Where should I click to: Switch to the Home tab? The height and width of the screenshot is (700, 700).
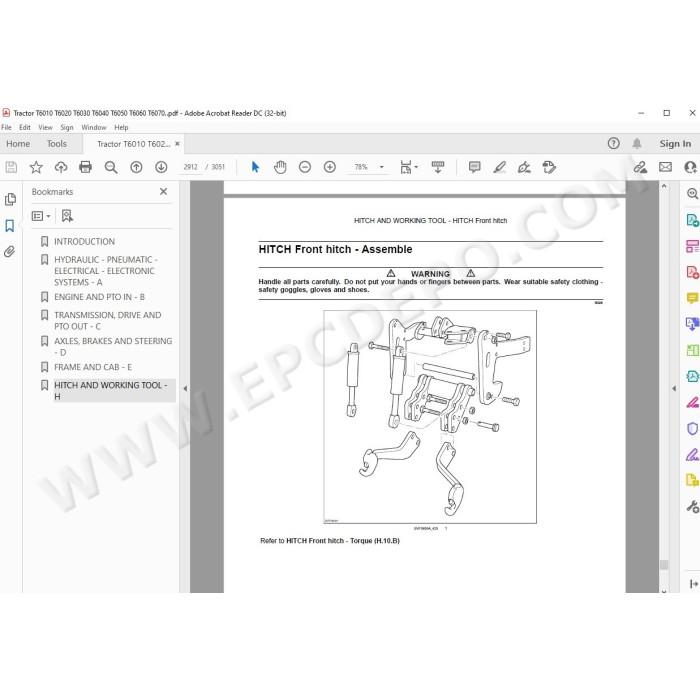18,144
